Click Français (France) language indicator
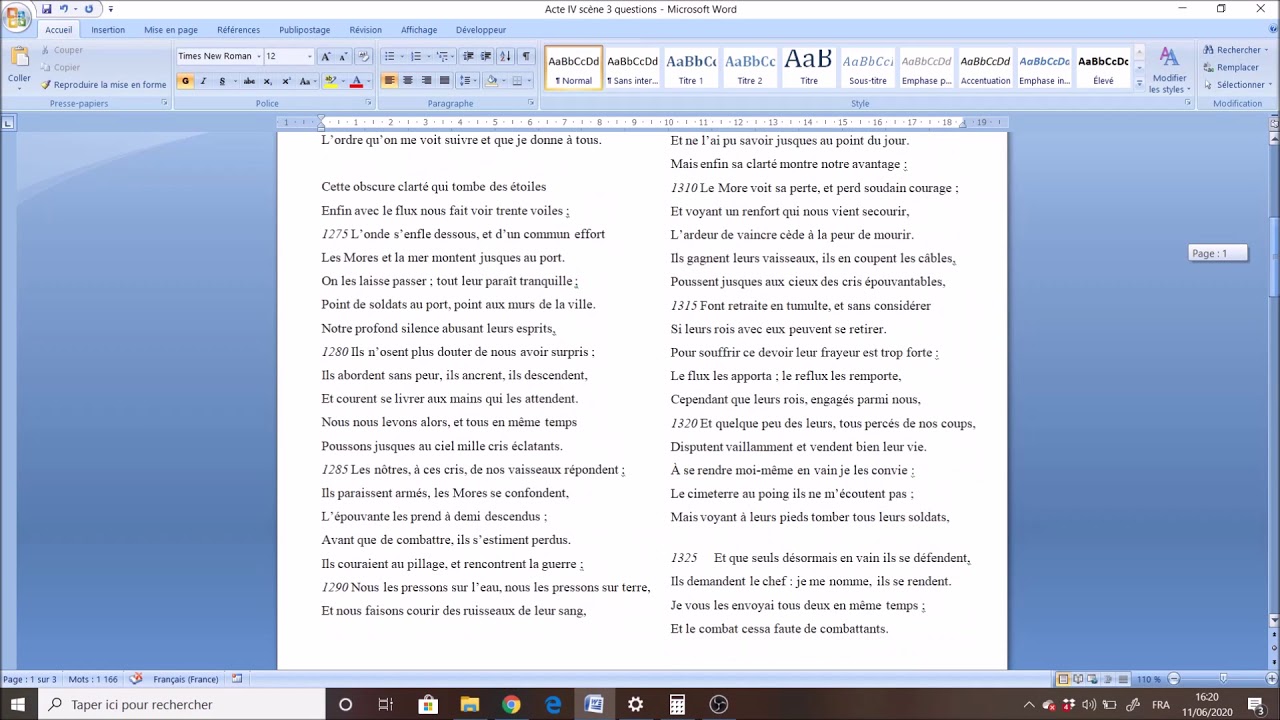This screenshot has height=720, width=1280. pyautogui.click(x=186, y=679)
